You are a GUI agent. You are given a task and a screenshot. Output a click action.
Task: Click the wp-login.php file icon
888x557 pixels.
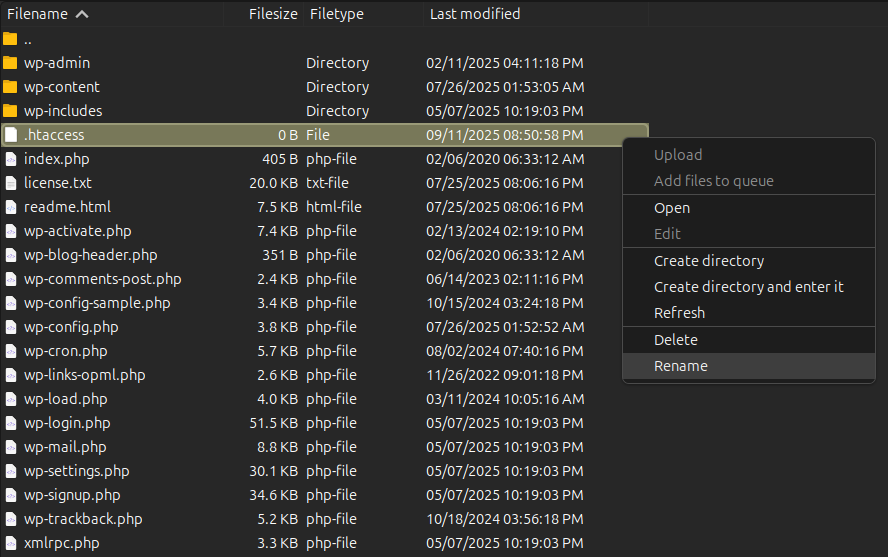coord(11,423)
